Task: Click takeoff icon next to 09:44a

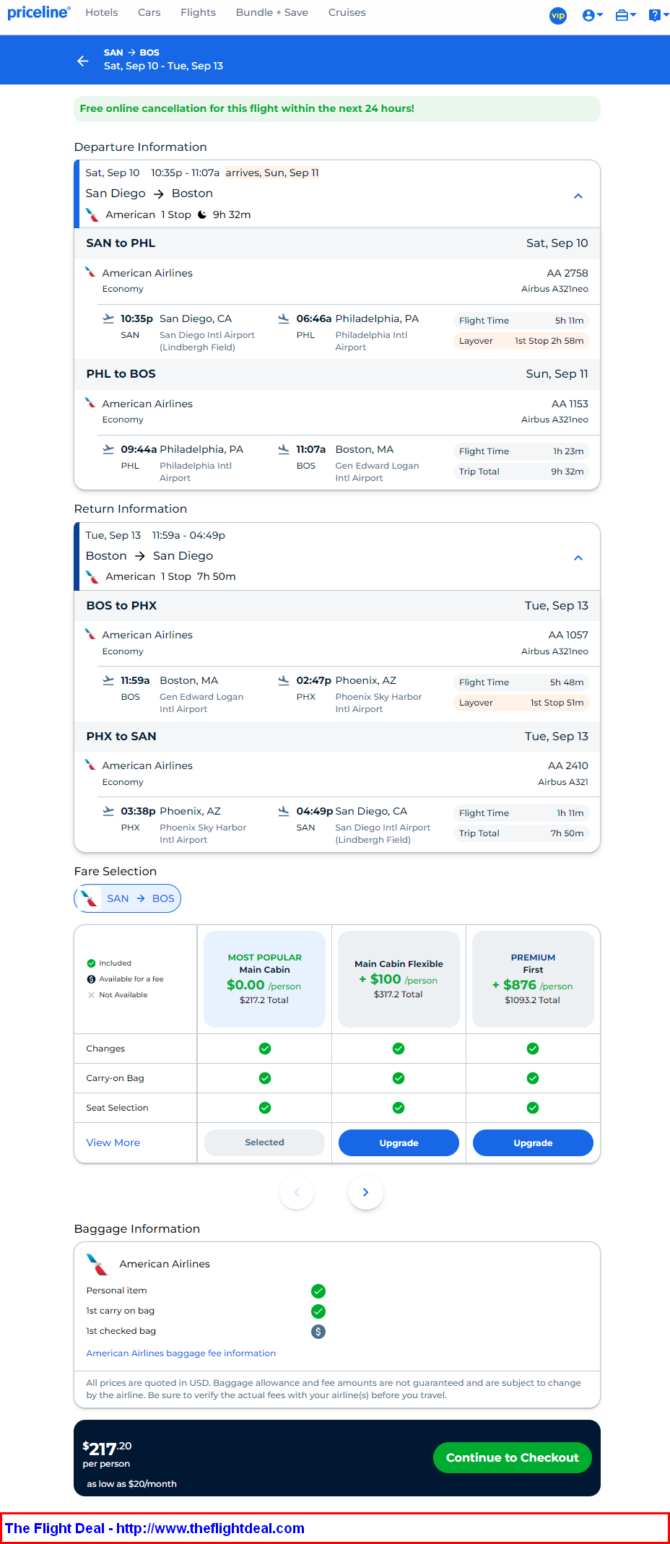Action: (x=109, y=450)
